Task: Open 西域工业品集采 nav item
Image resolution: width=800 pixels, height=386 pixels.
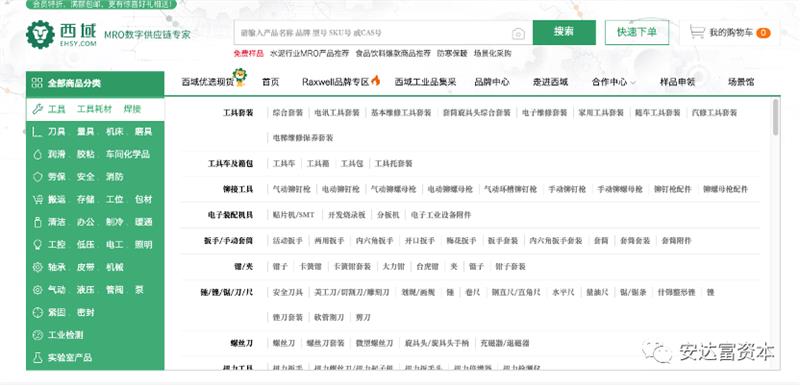Action: [426, 82]
